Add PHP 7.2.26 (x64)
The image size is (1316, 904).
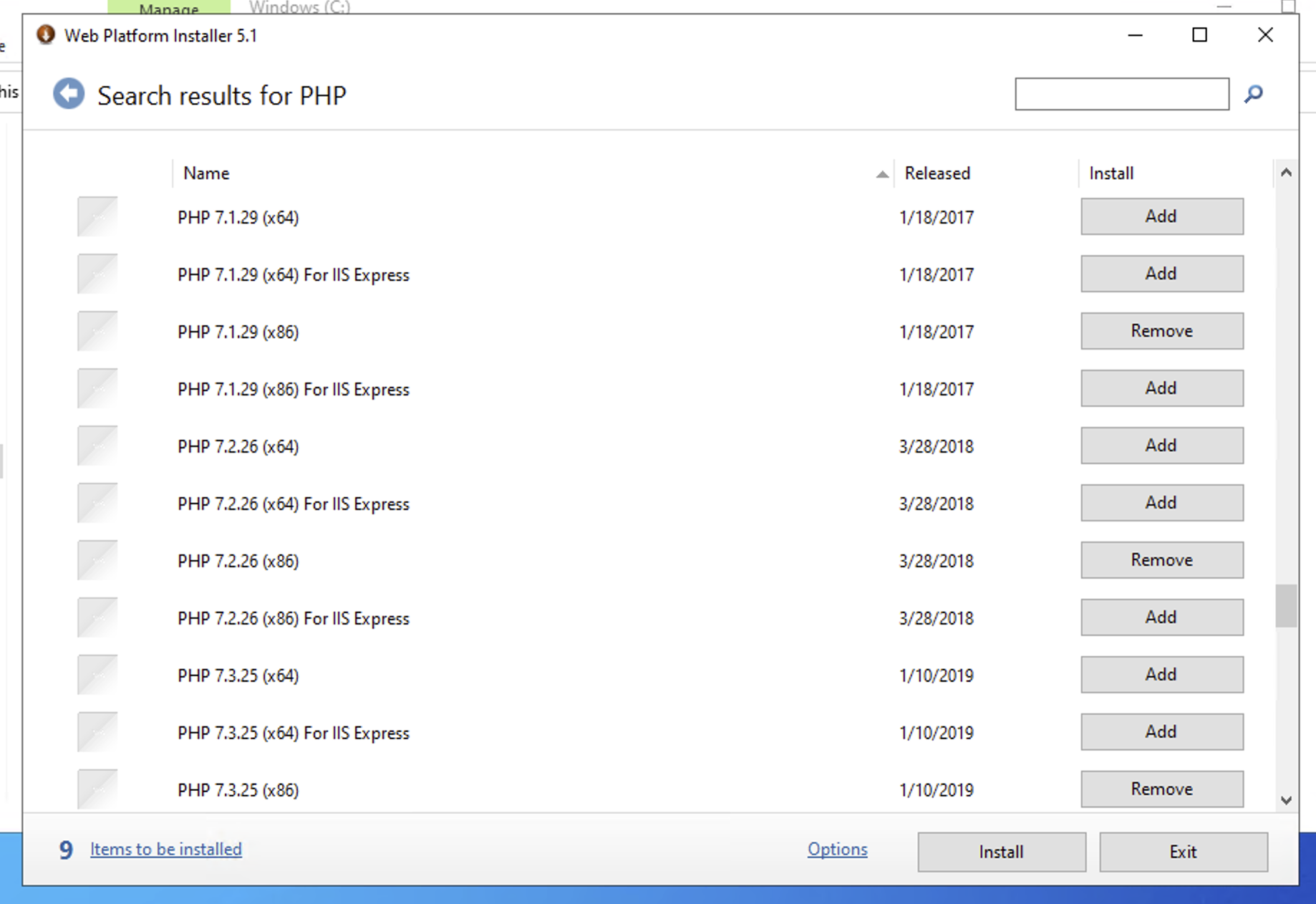coord(1162,446)
